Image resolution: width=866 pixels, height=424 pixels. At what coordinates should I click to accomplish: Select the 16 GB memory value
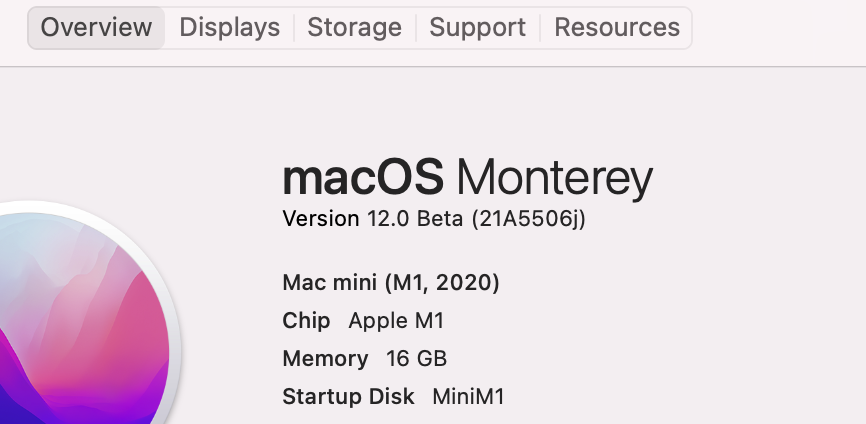(x=416, y=358)
